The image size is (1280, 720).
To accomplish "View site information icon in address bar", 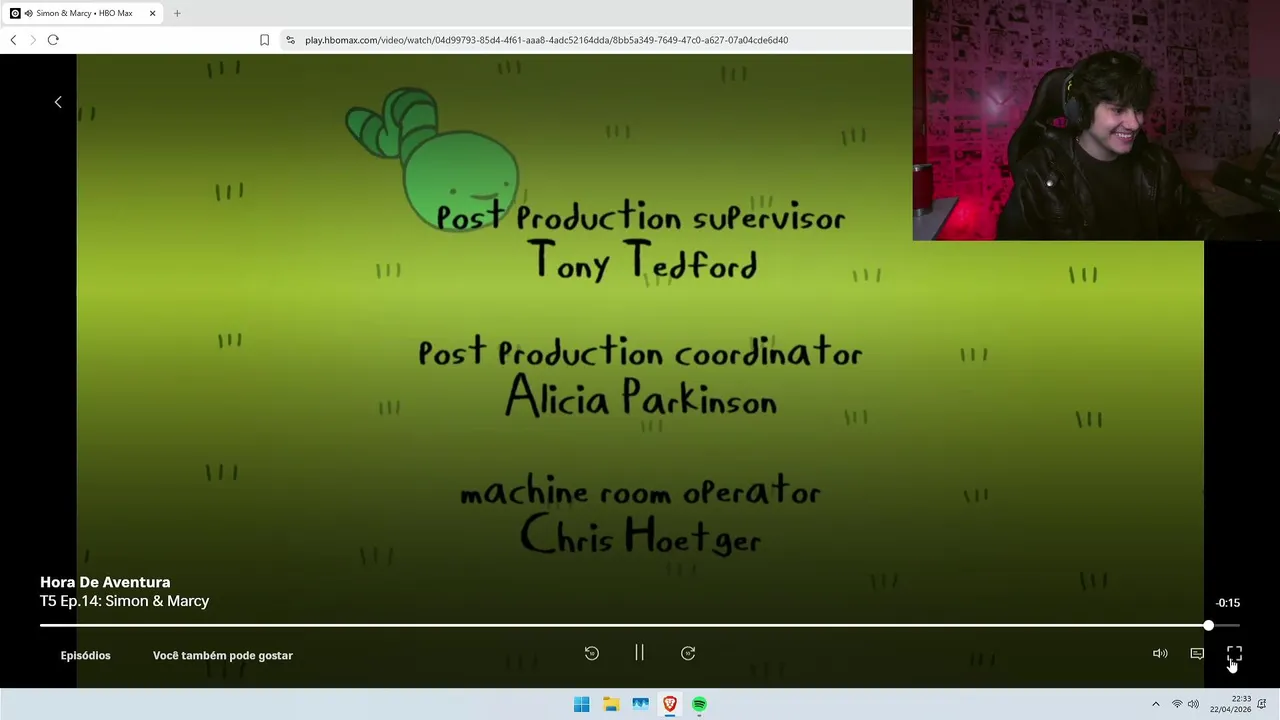I will (x=290, y=40).
